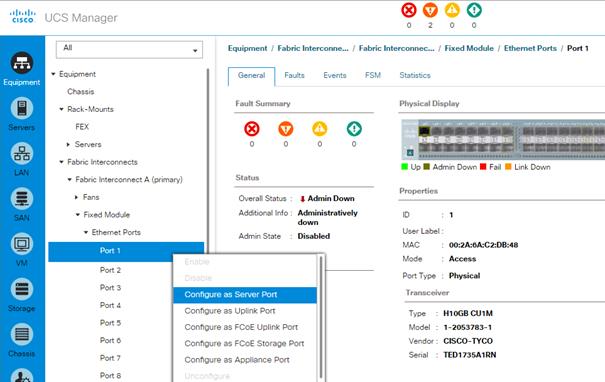Viewport: 605px width, 382px height.
Task: Expand the Fans tree node
Action: pyautogui.click(x=76, y=197)
